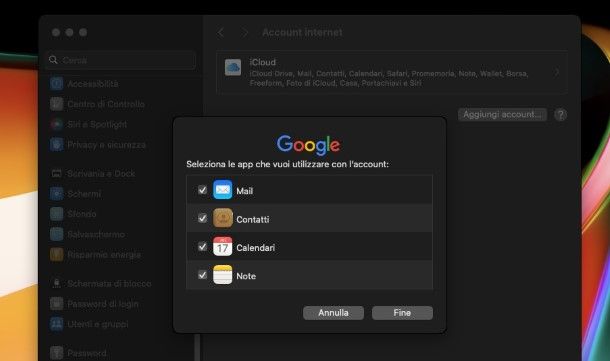Click the Note app icon

point(223,275)
